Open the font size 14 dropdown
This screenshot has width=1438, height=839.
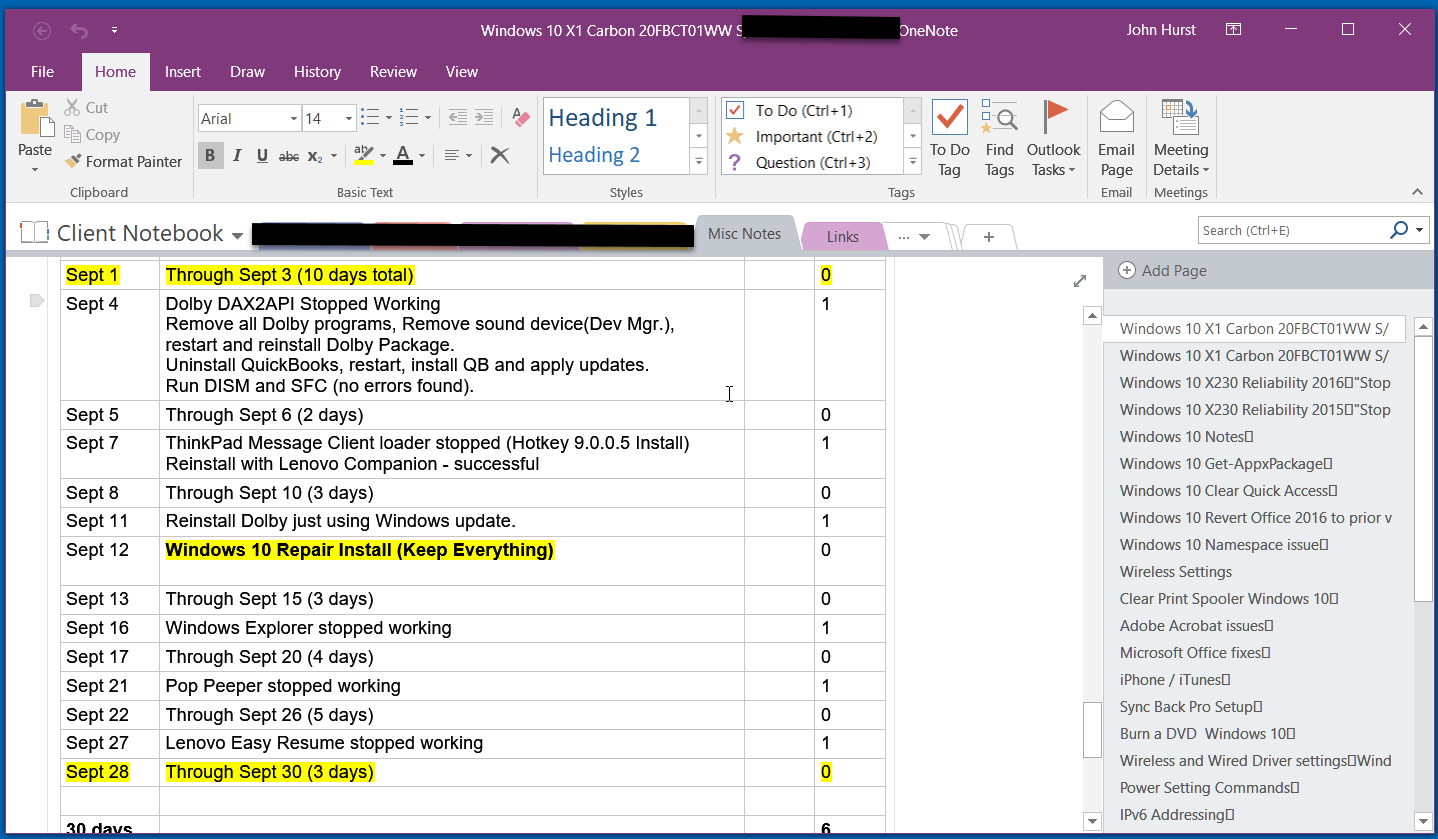(349, 119)
